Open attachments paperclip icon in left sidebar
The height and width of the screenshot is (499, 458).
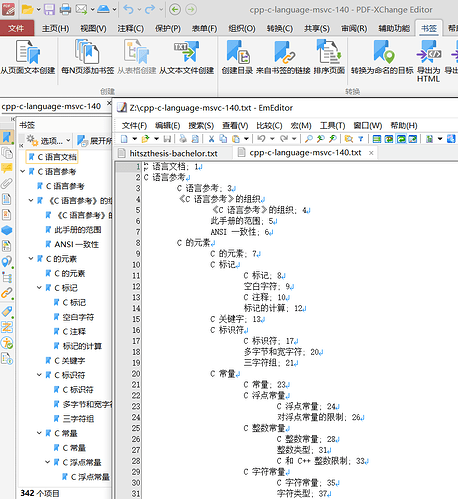[x=7, y=183]
